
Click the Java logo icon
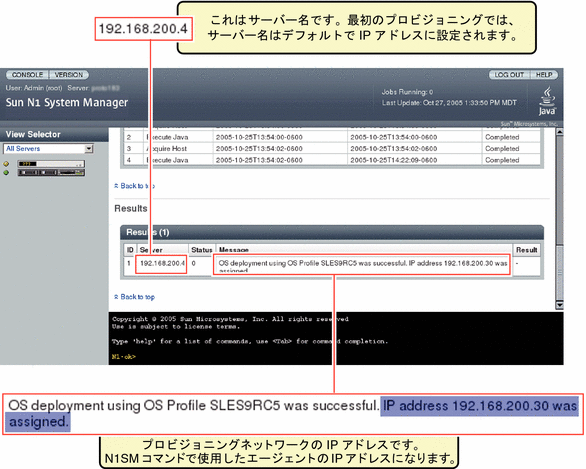point(547,101)
